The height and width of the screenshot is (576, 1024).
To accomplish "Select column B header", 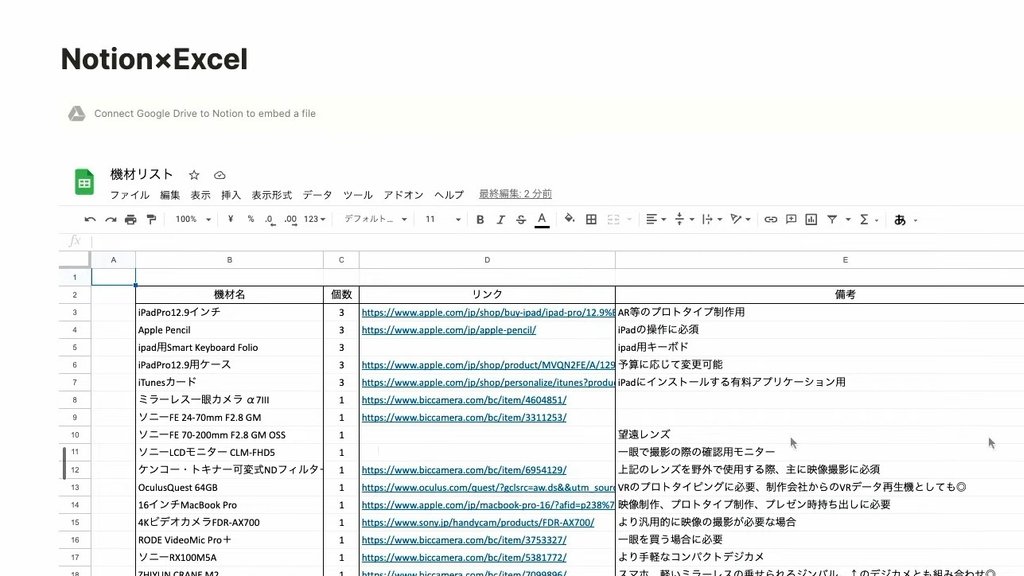I will click(x=229, y=260).
